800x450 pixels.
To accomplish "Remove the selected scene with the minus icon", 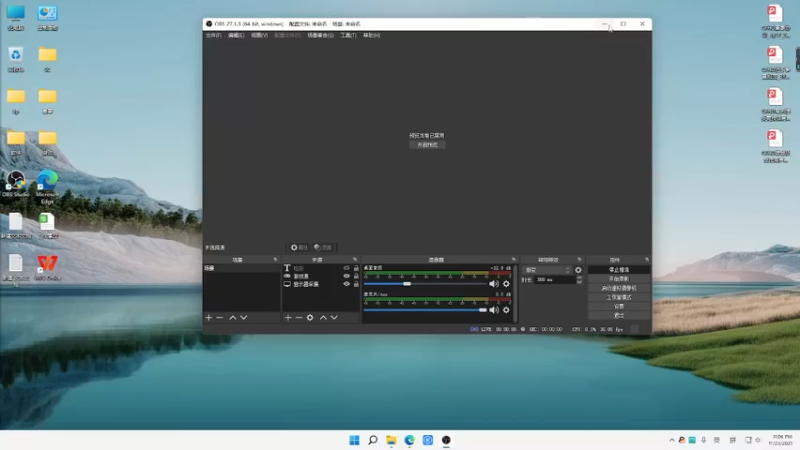I will tap(220, 317).
